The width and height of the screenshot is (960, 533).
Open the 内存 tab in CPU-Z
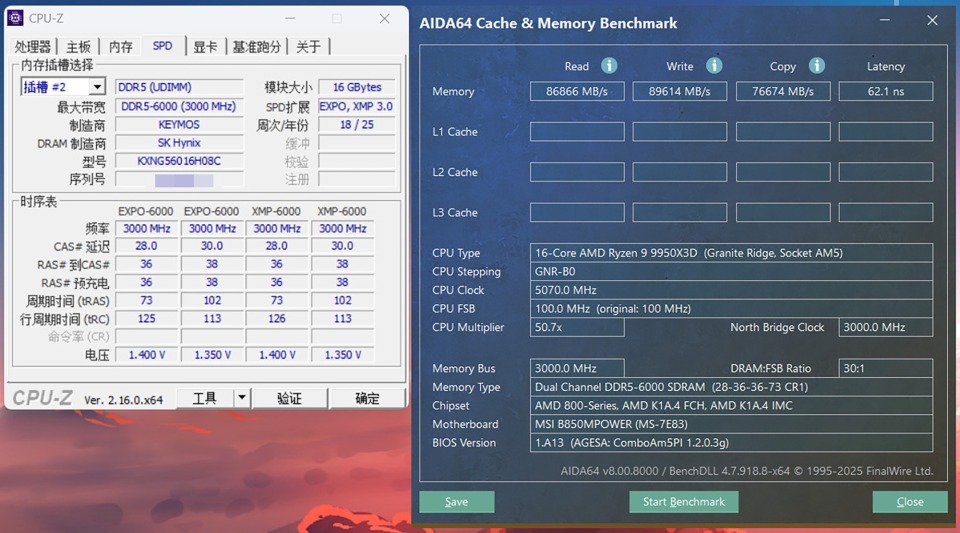(121, 47)
